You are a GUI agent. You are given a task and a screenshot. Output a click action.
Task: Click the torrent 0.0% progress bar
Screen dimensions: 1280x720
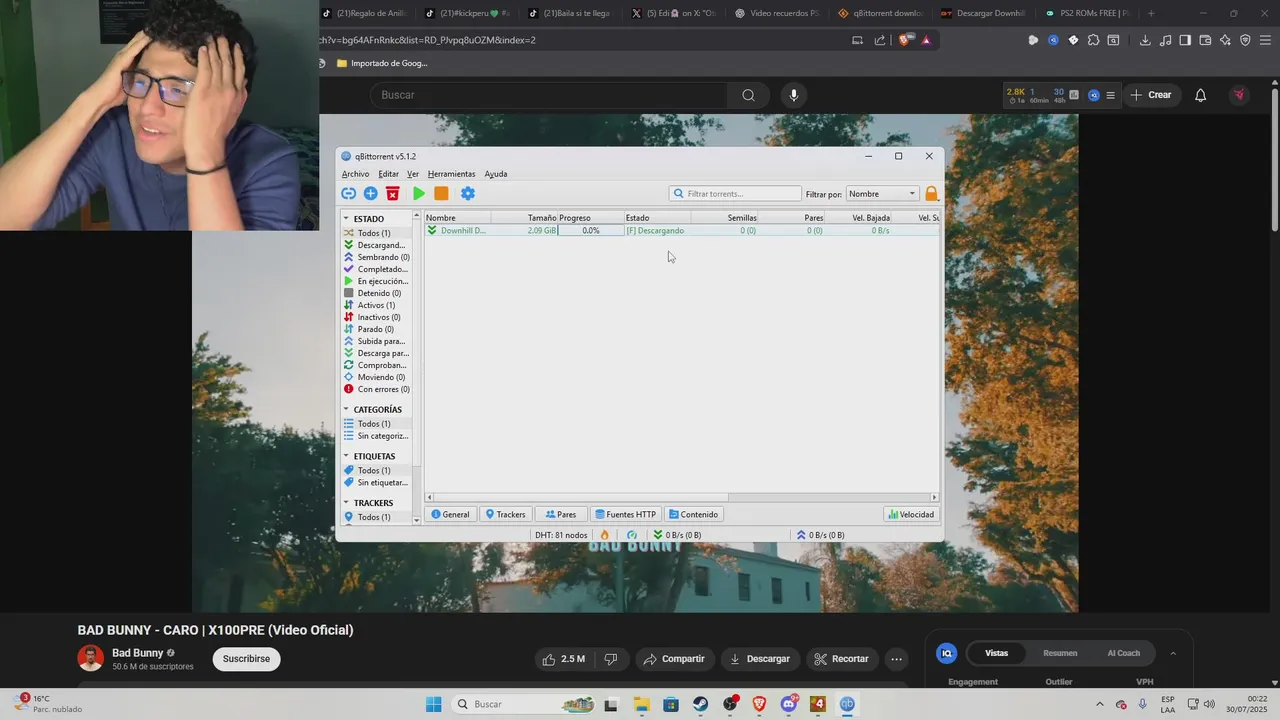coord(590,231)
